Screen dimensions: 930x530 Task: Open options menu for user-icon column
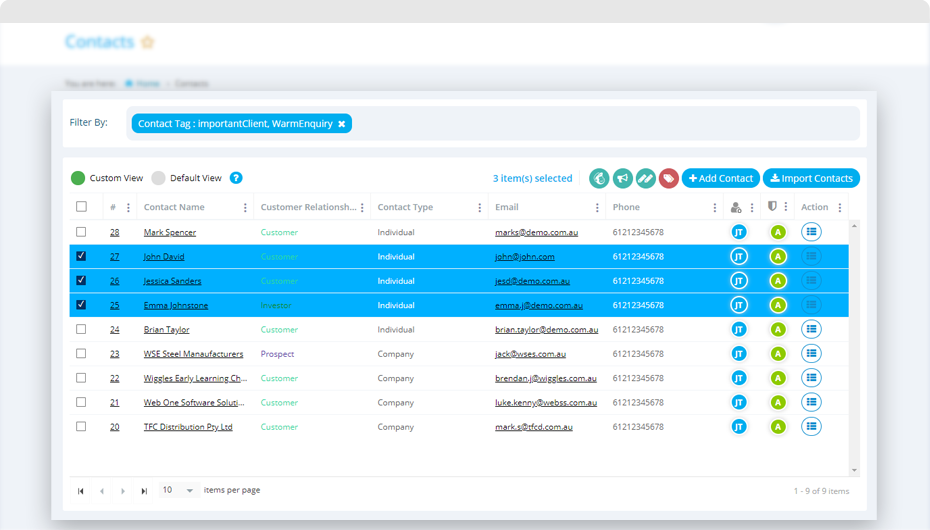752,207
